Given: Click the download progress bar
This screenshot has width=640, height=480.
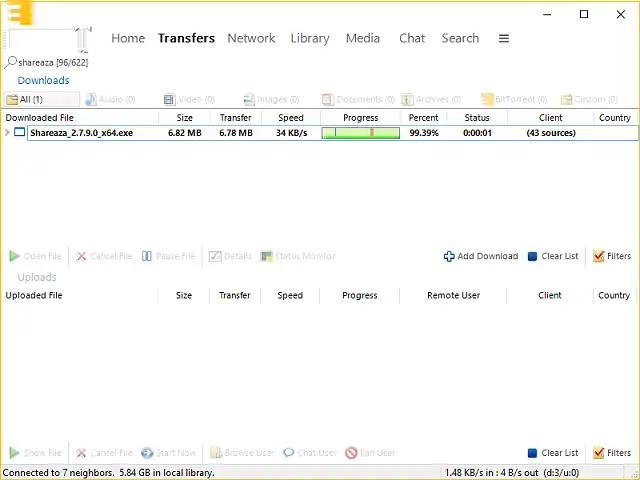Looking at the screenshot, I should click(360, 133).
